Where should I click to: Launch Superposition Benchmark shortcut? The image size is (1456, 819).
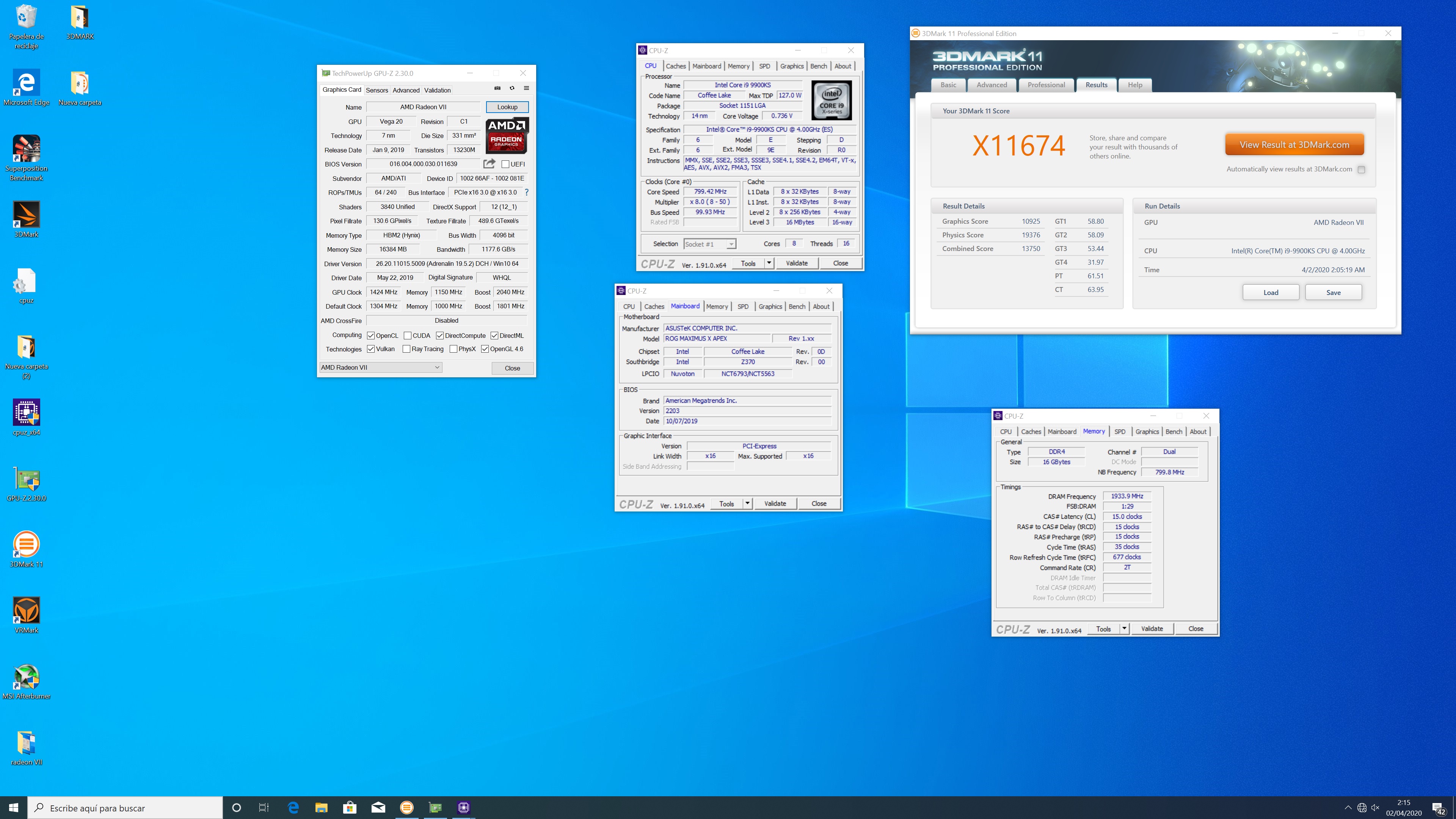point(26,158)
